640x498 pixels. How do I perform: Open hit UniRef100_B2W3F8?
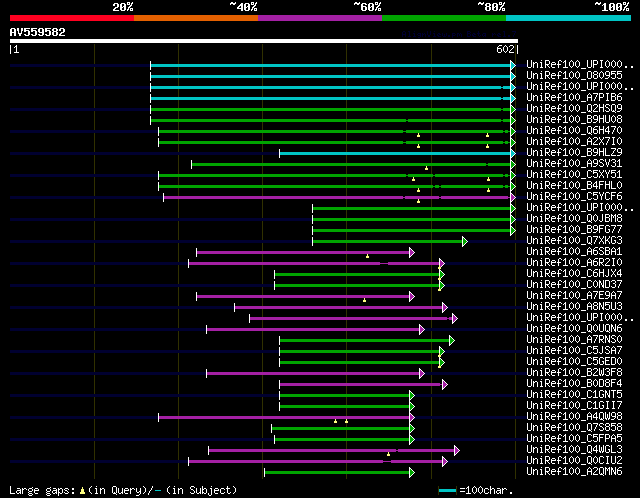(574, 373)
